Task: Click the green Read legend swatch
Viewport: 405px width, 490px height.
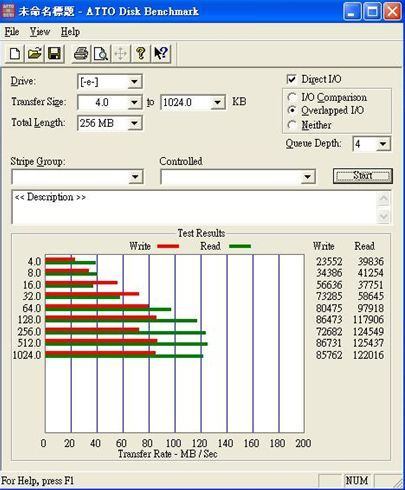Action: tap(240, 246)
